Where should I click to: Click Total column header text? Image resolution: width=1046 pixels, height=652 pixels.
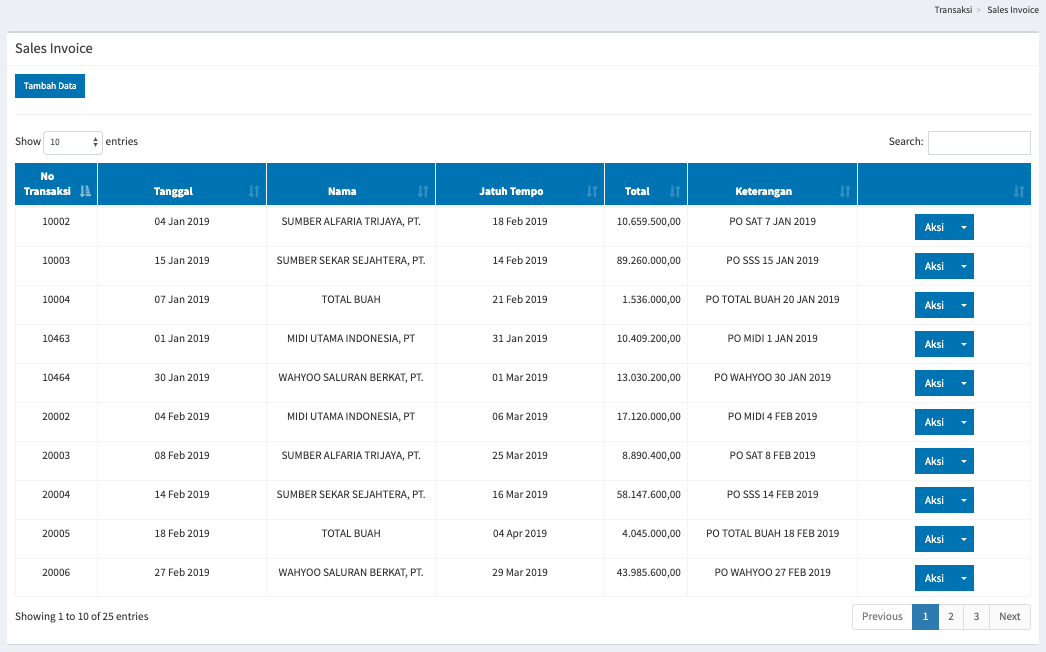click(x=637, y=192)
